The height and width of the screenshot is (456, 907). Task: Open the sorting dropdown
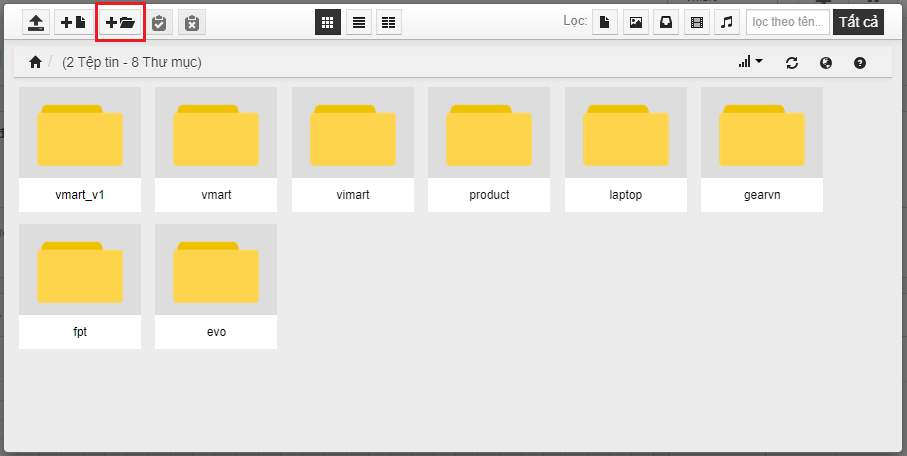pyautogui.click(x=751, y=62)
